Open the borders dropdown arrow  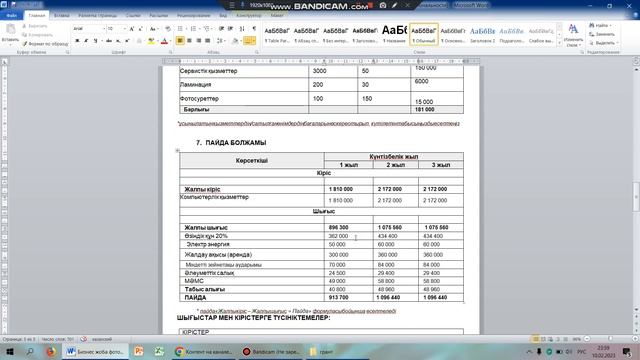click(254, 41)
